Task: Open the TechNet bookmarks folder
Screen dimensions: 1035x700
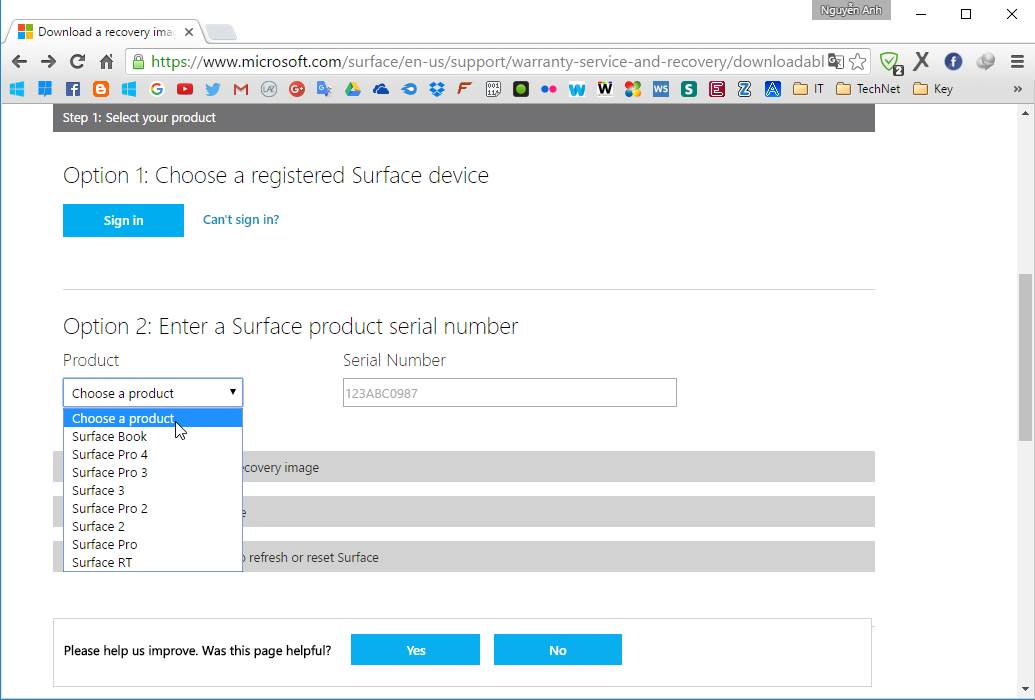Action: (868, 89)
